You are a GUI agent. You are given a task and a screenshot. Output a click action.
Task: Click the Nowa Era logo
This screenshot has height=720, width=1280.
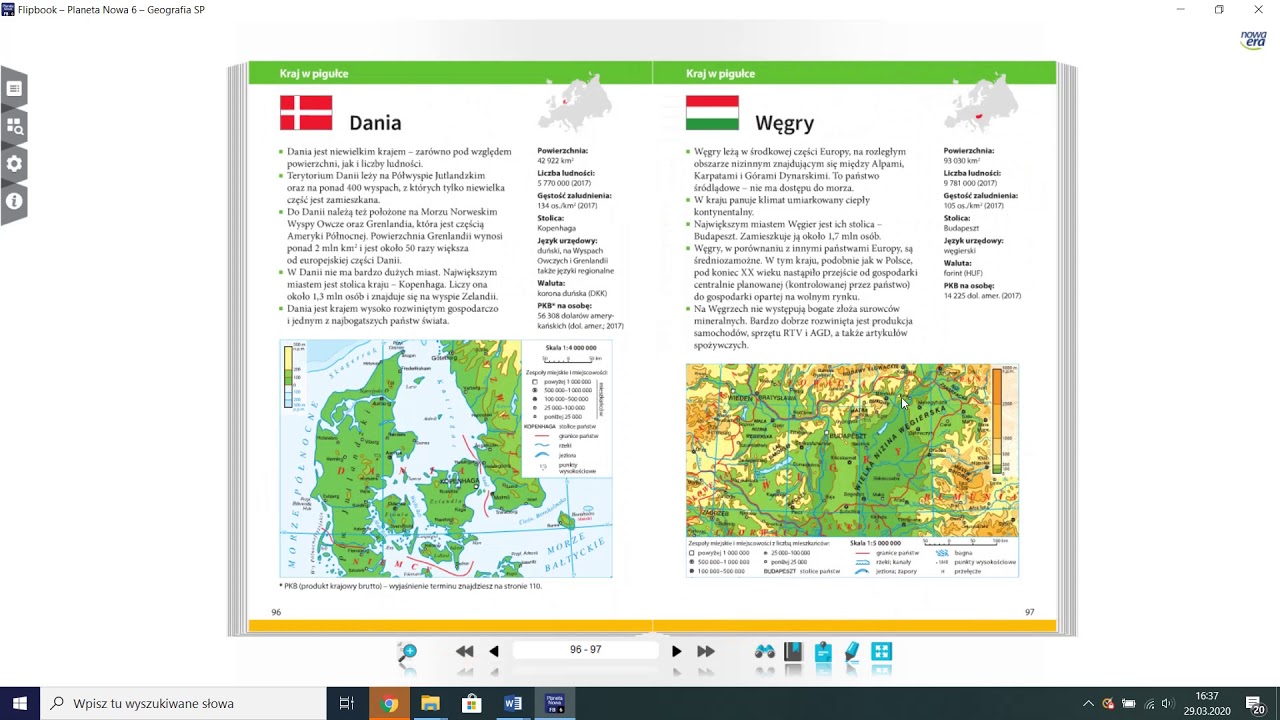tap(1253, 39)
